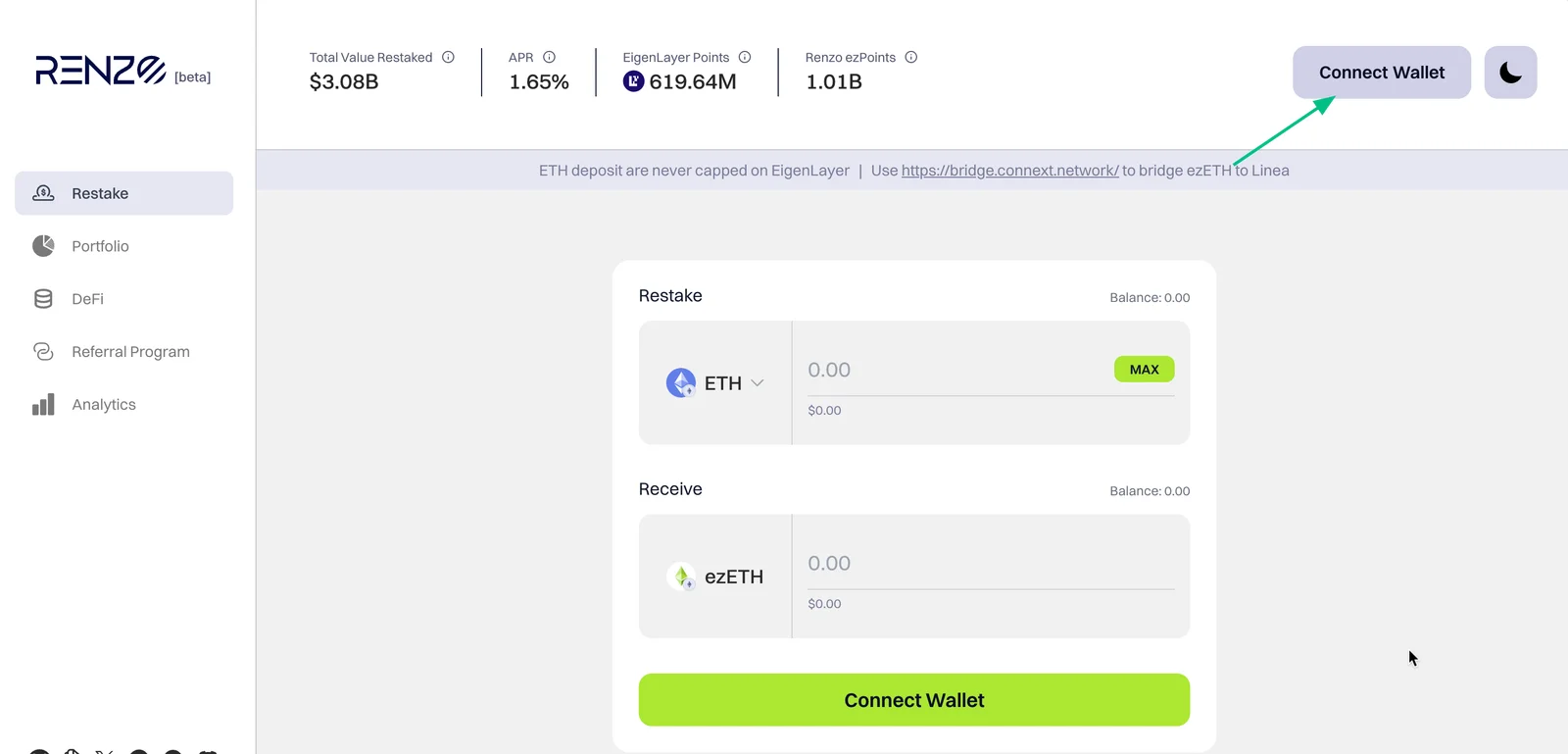The image size is (1568, 754).
Task: Click the green Connect Wallet button
Action: [914, 700]
